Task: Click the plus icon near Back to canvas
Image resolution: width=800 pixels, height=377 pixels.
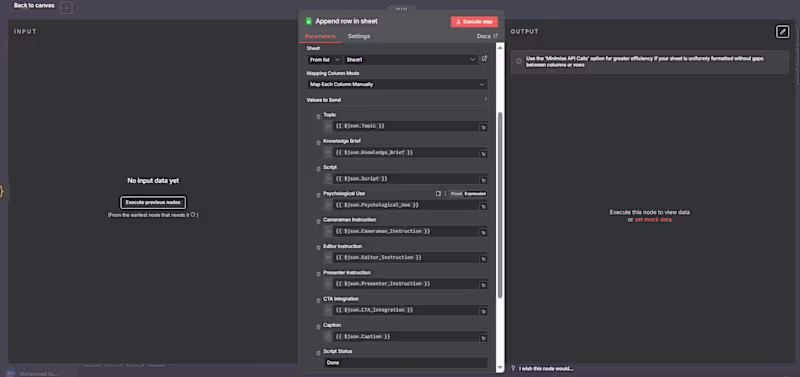Action: [x=66, y=8]
